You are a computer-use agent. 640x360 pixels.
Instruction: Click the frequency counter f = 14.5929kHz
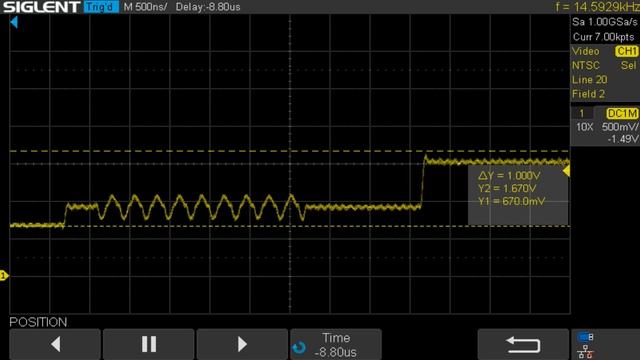coord(597,7)
